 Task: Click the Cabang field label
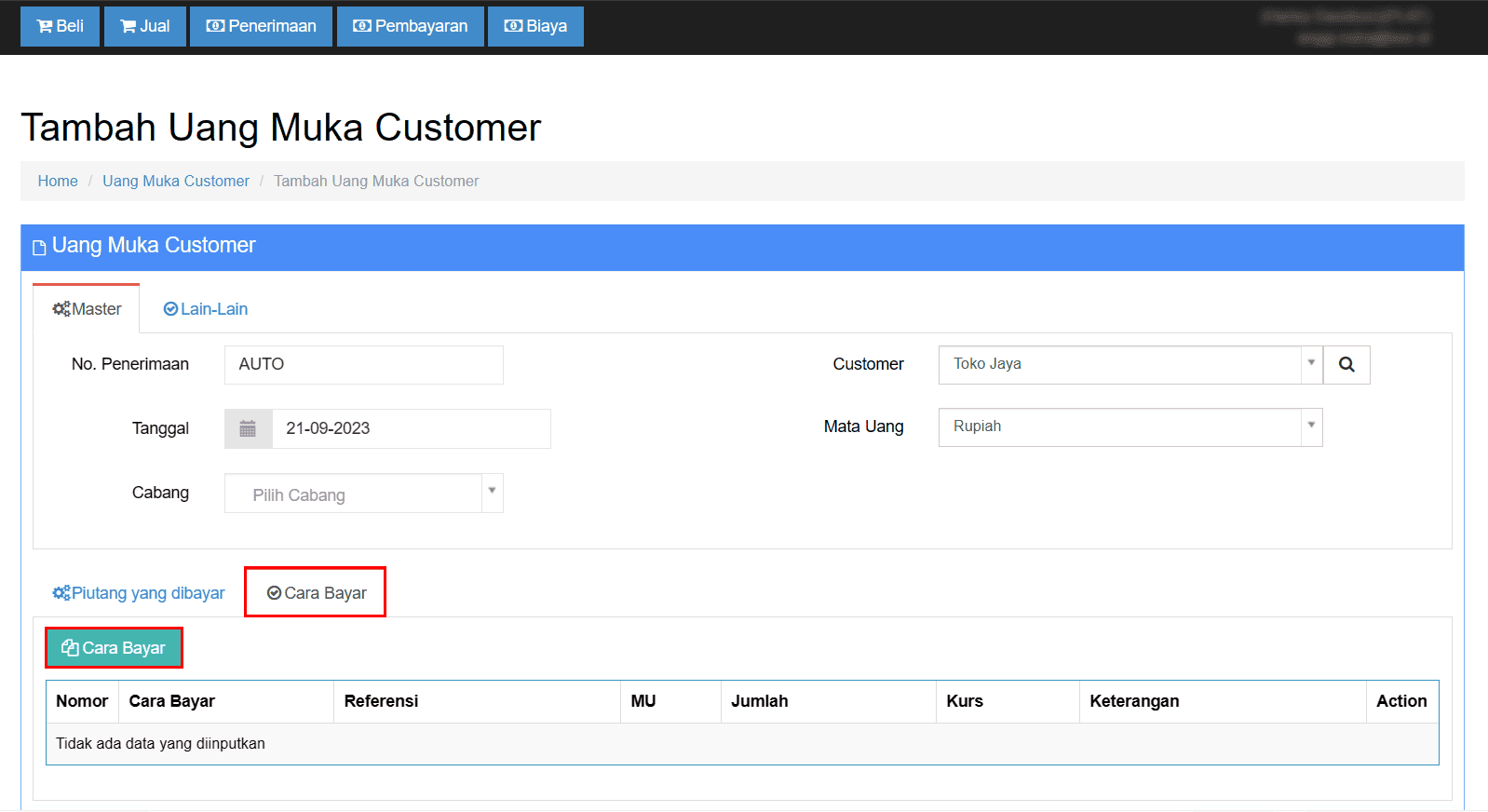click(160, 493)
